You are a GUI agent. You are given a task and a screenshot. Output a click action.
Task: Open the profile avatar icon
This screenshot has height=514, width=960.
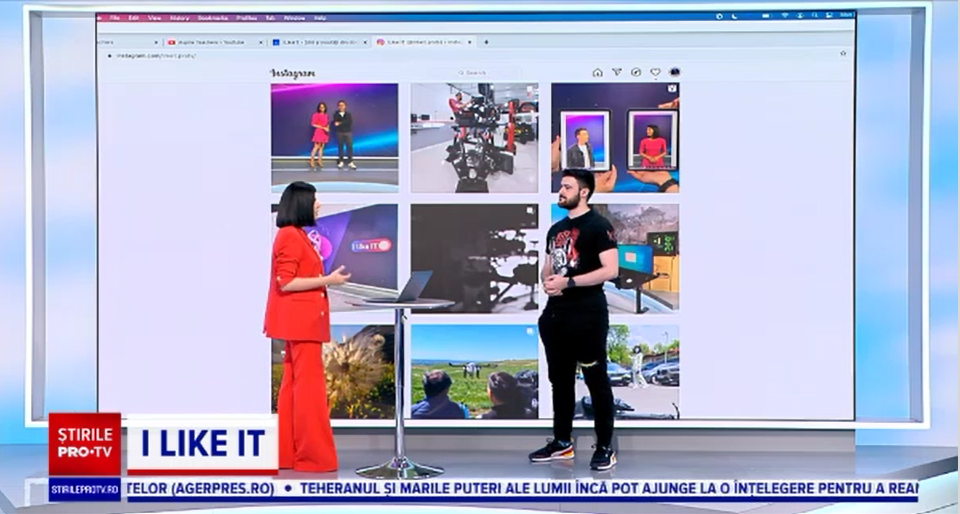[675, 72]
